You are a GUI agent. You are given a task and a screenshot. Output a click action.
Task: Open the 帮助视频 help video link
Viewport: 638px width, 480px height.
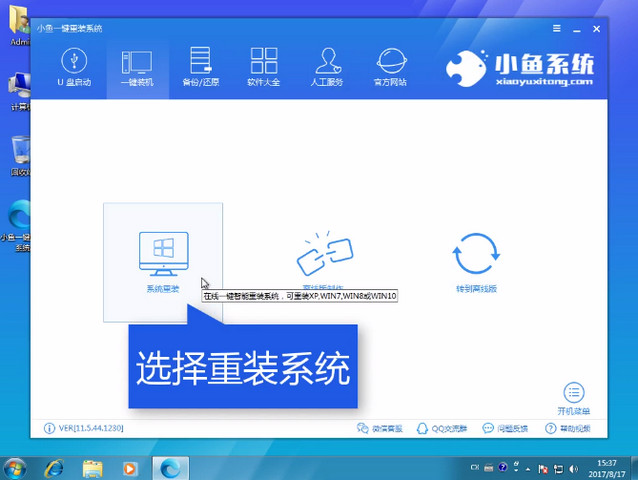[568, 429]
